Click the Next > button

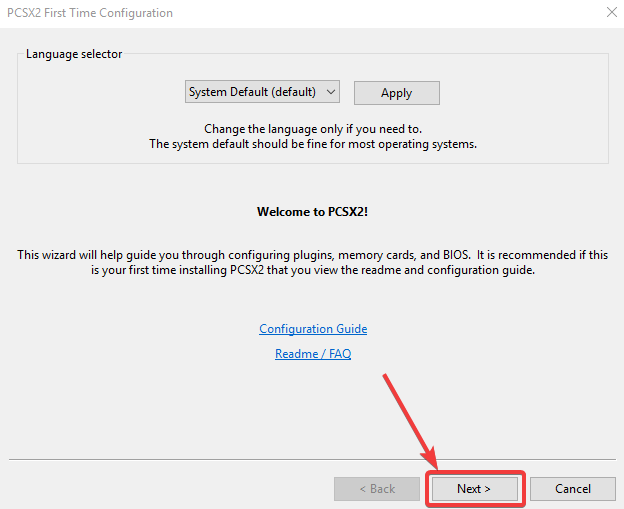tap(475, 489)
